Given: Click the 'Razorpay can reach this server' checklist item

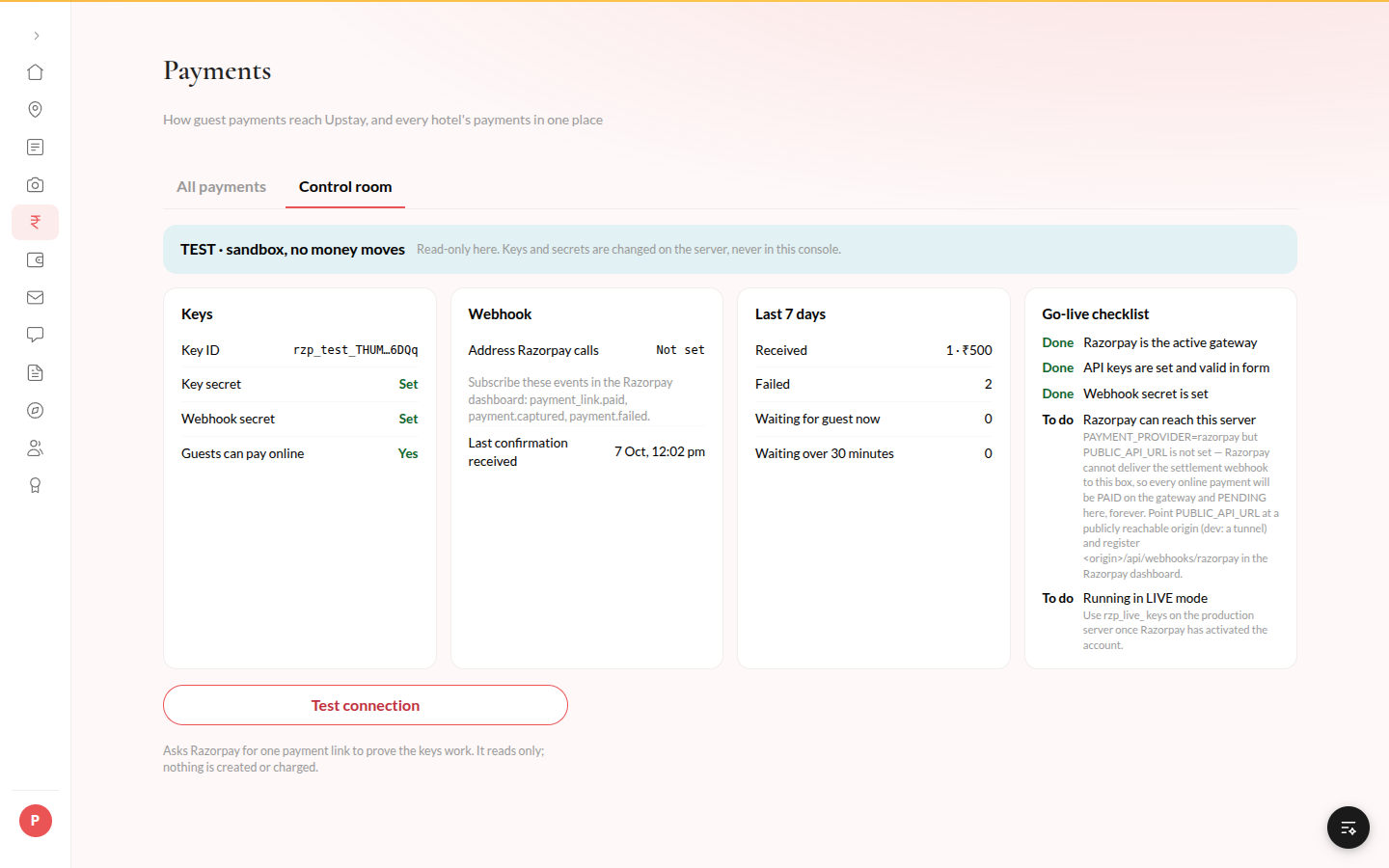Looking at the screenshot, I should click(x=1169, y=420).
